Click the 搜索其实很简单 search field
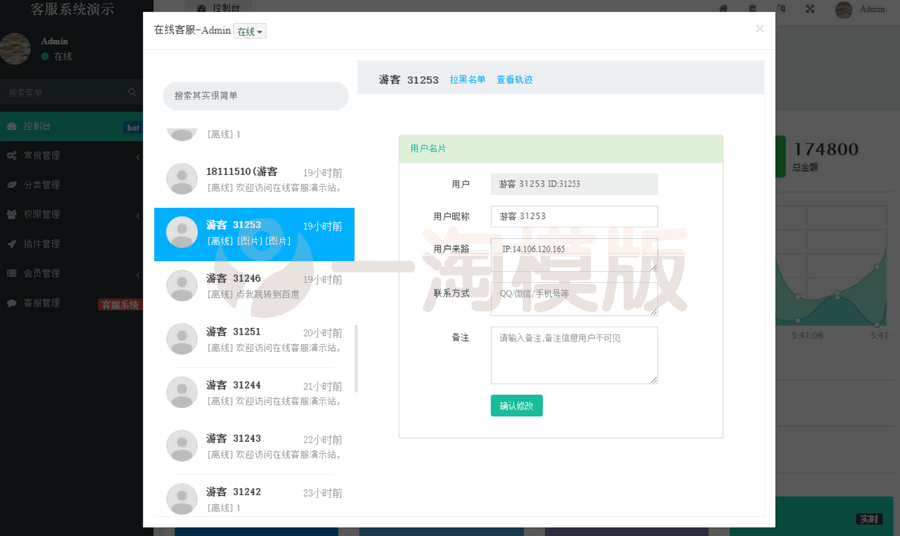 [255, 96]
